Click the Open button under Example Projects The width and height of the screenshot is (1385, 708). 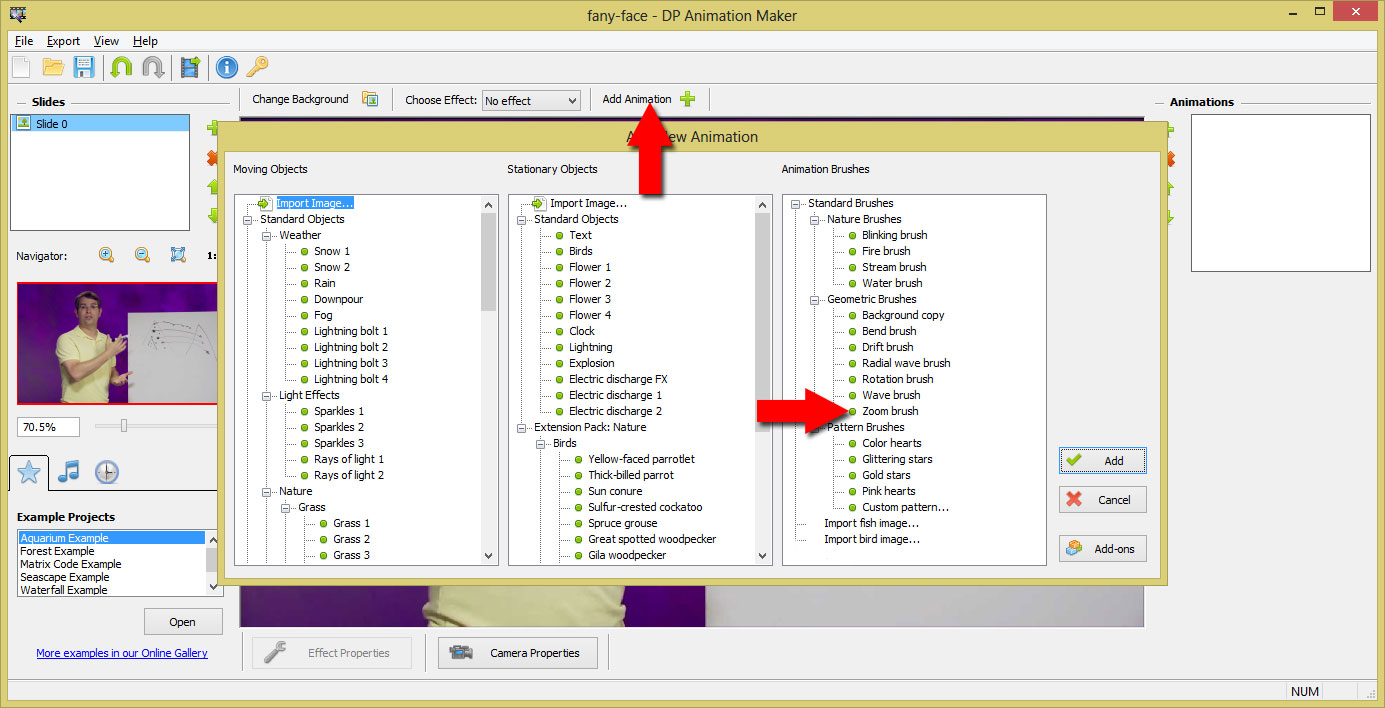(x=182, y=621)
